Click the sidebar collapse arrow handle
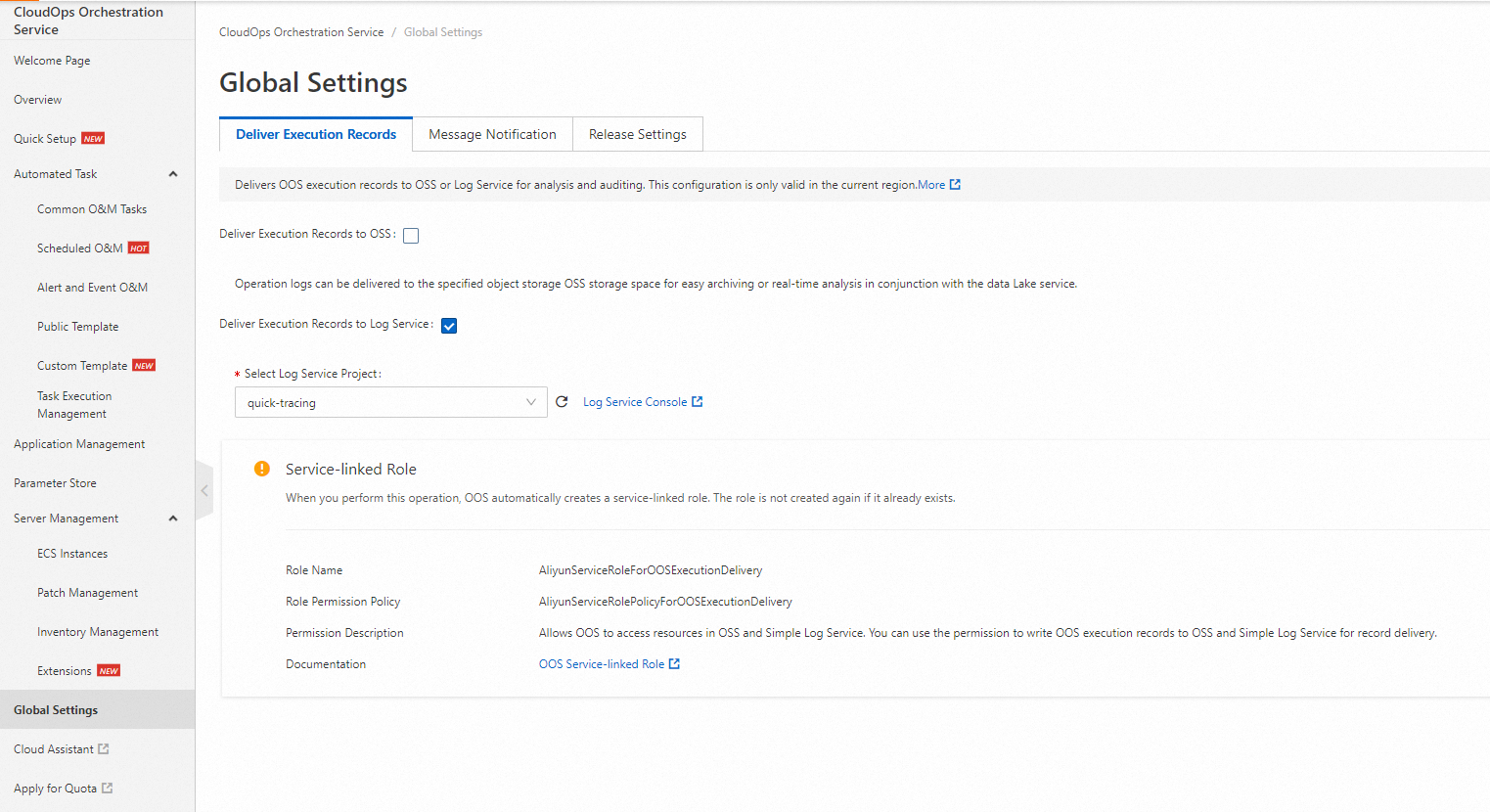Viewport: 1490px width, 812px height. tap(204, 490)
